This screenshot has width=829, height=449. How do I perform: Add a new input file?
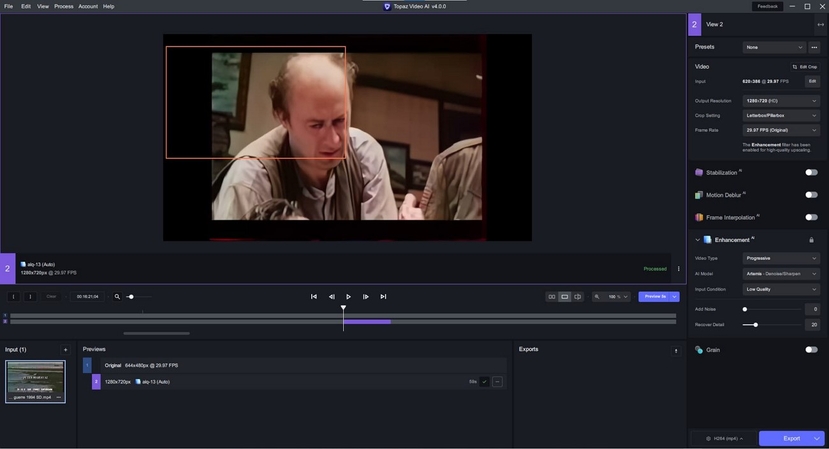pos(66,350)
